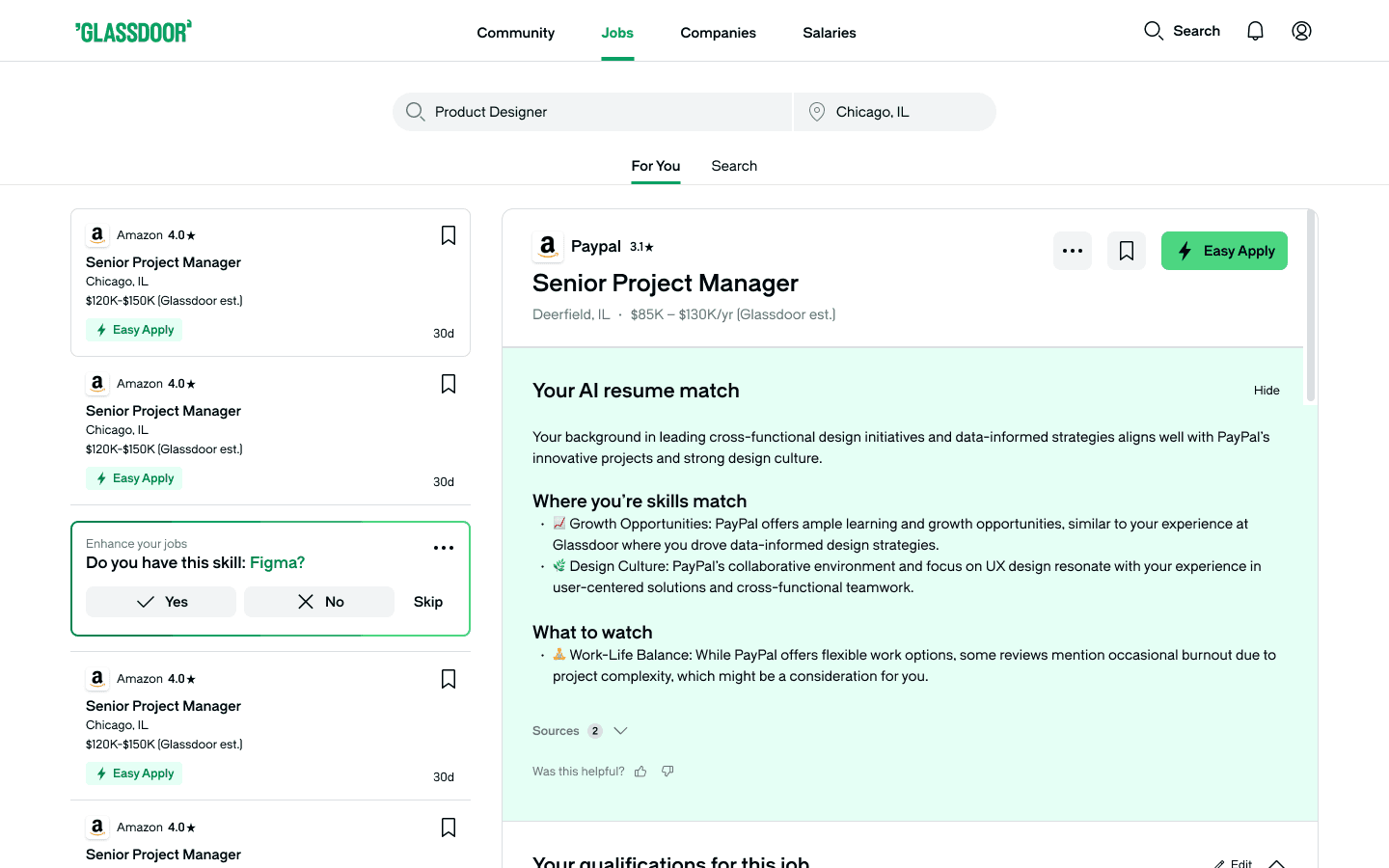This screenshot has height=868, width=1389.
Task: Switch to the Search tab
Action: 734,166
